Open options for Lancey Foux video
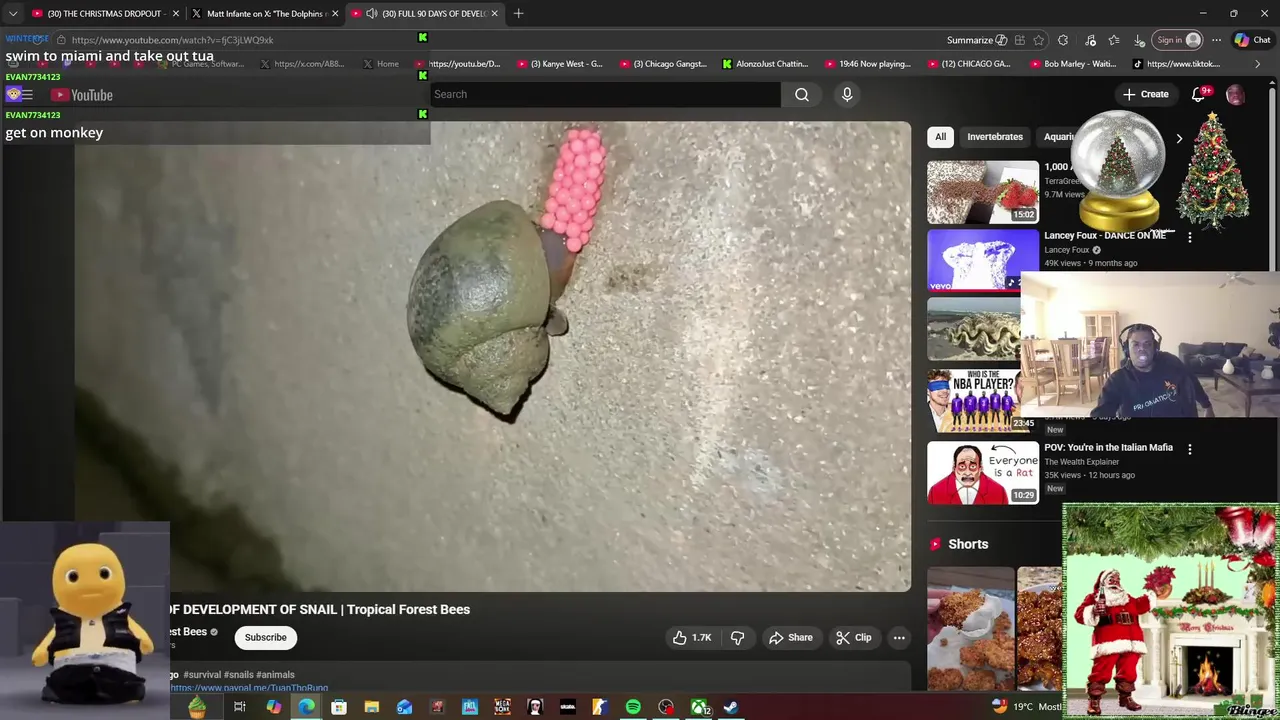The image size is (1280, 720). [1189, 237]
